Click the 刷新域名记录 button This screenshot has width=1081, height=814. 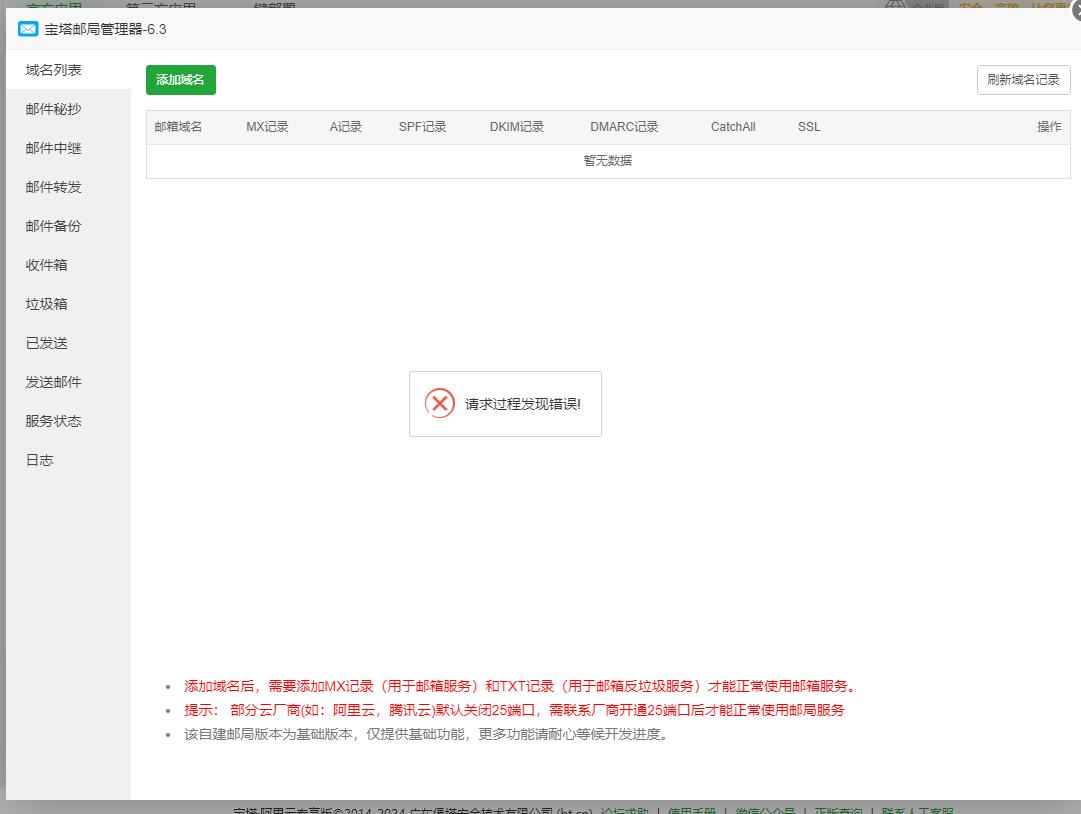tap(1023, 80)
